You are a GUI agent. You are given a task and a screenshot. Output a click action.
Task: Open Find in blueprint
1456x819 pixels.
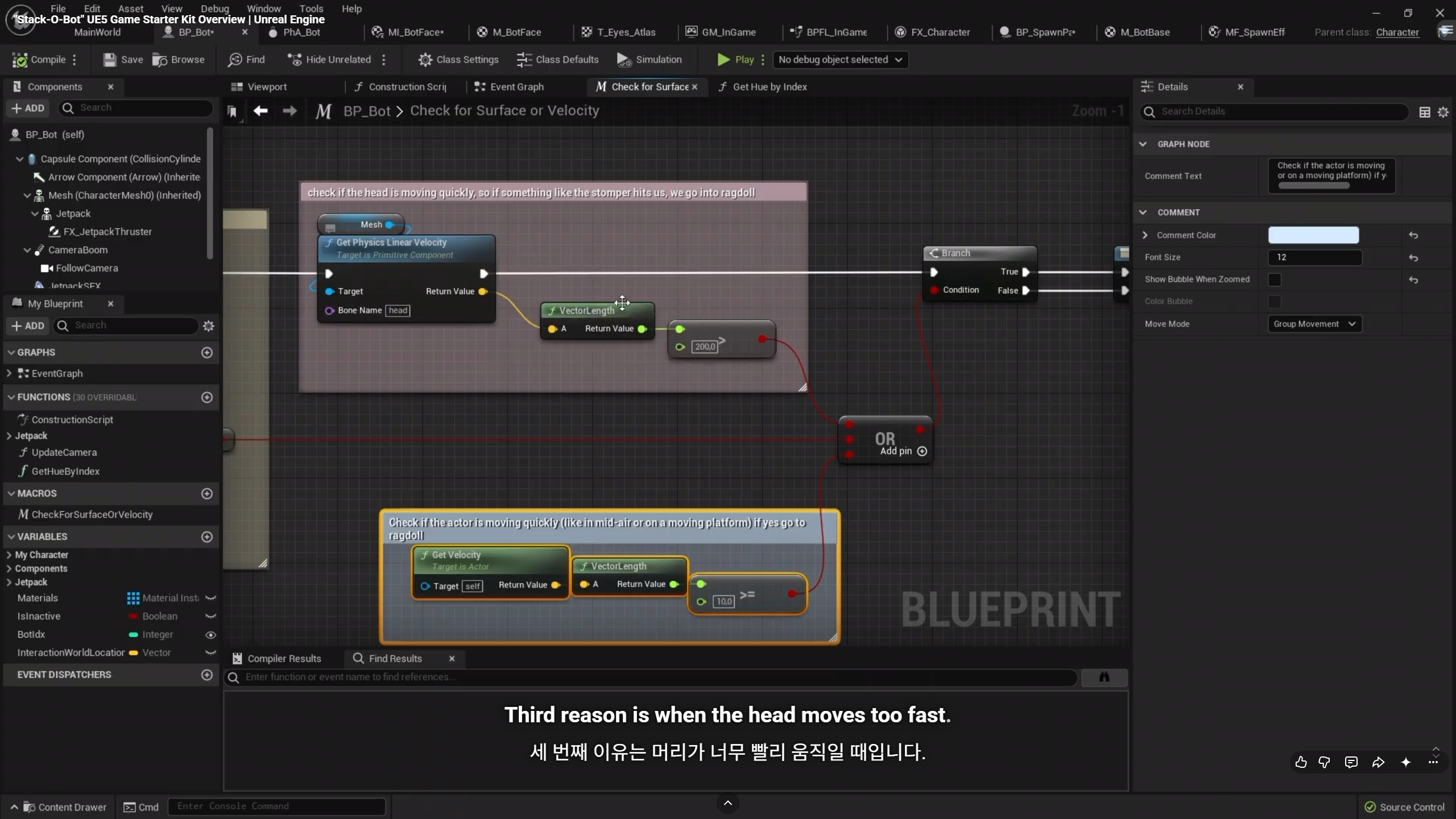pyautogui.click(x=246, y=60)
